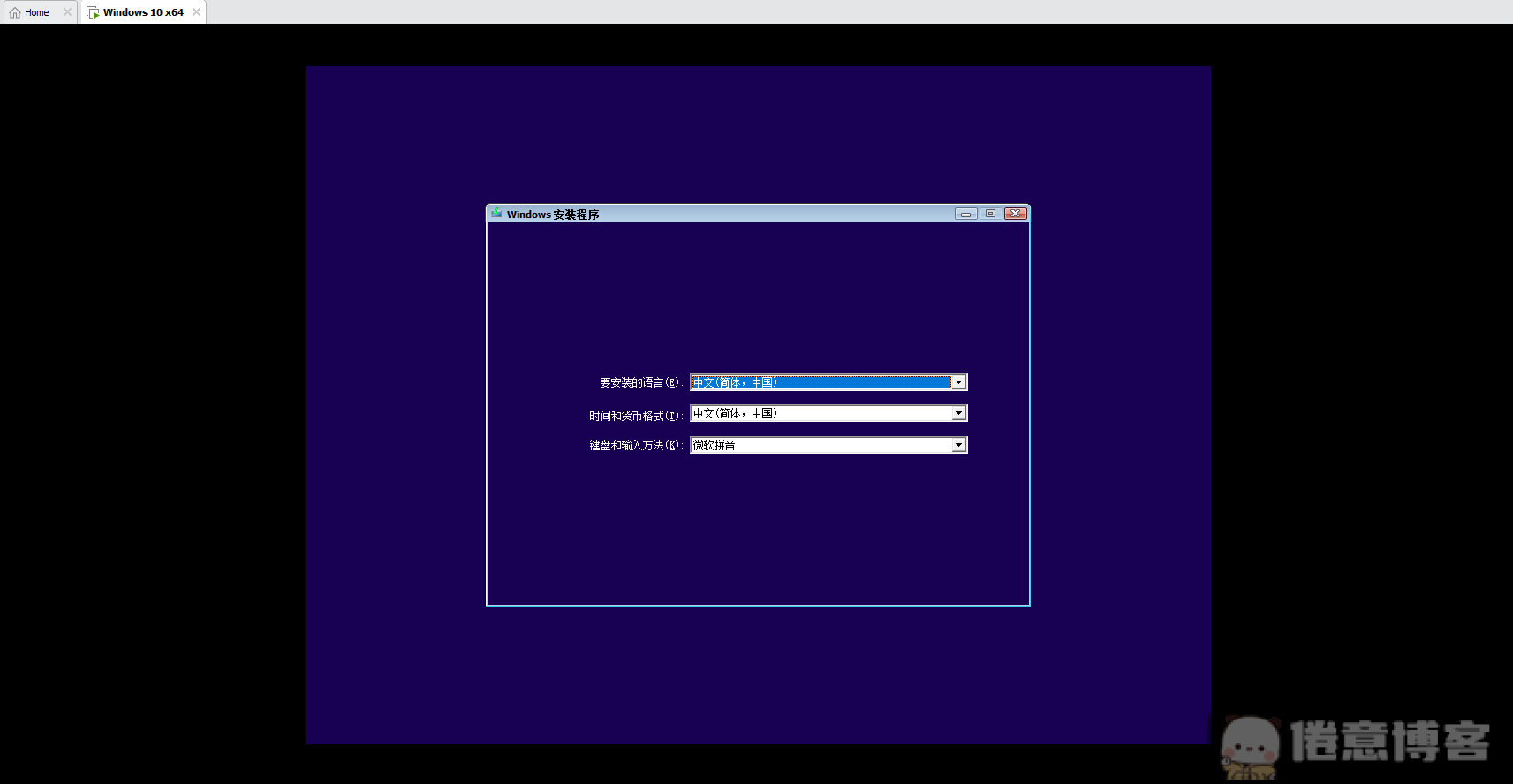Expand the 键盘和输入方法 dropdown arrow
The image size is (1513, 784).
[958, 445]
